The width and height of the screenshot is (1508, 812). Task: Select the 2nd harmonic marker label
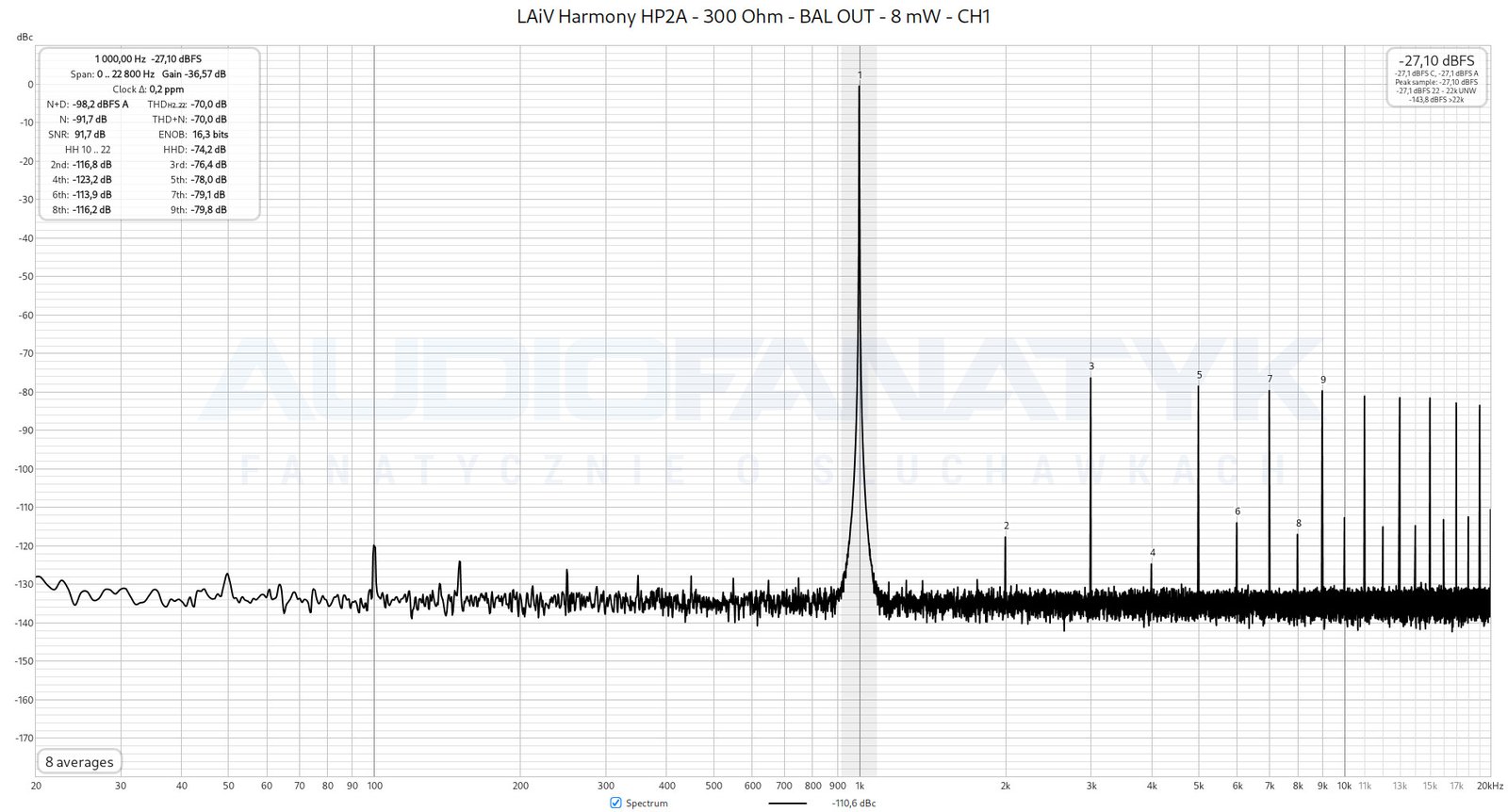pos(1007,526)
